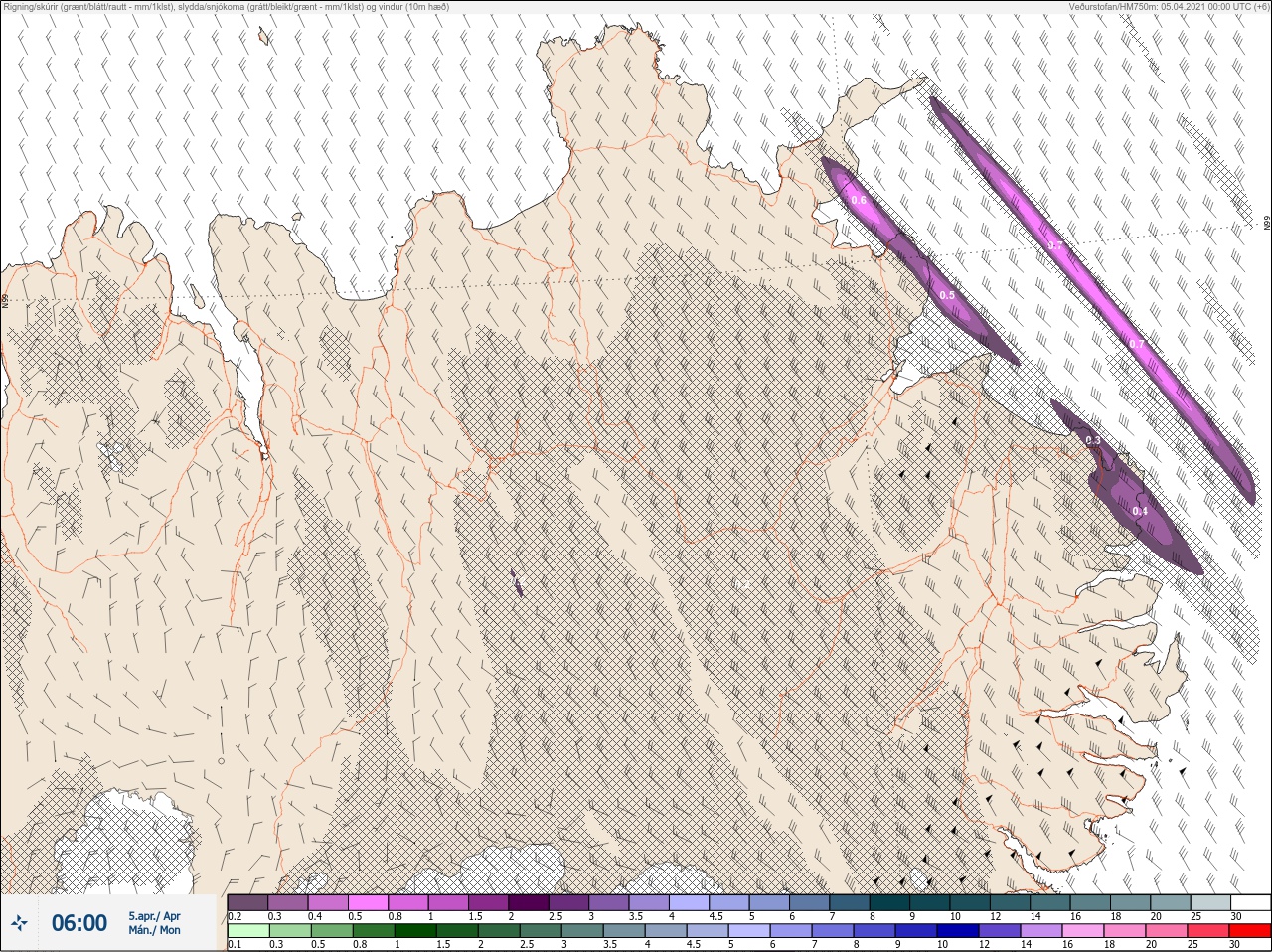Click dark teal 10 swatch in snow legend
Screen dimensions: 1272x952
[x=970, y=903]
